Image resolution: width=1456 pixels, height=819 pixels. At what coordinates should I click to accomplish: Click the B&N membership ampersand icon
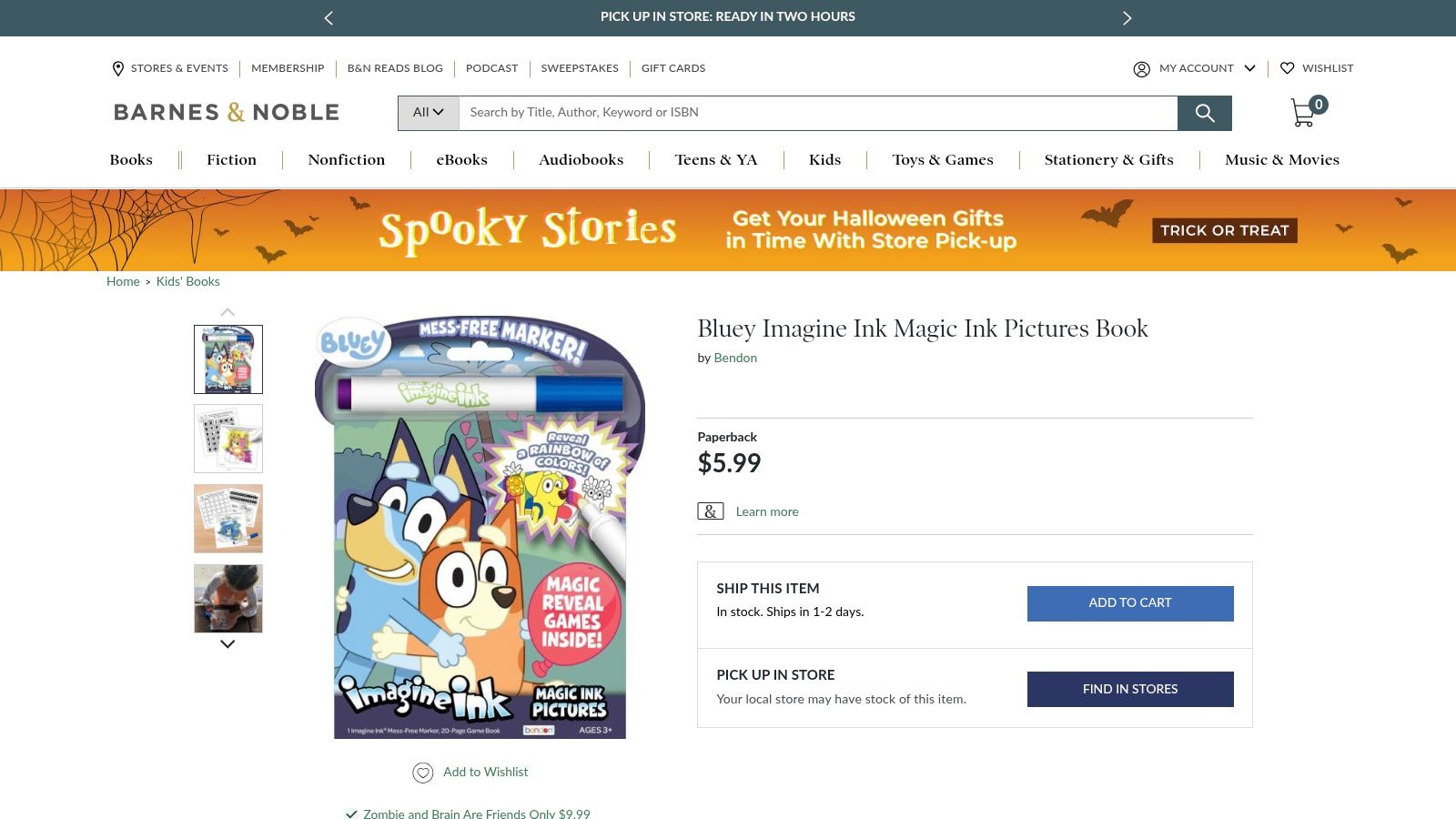[x=710, y=511]
